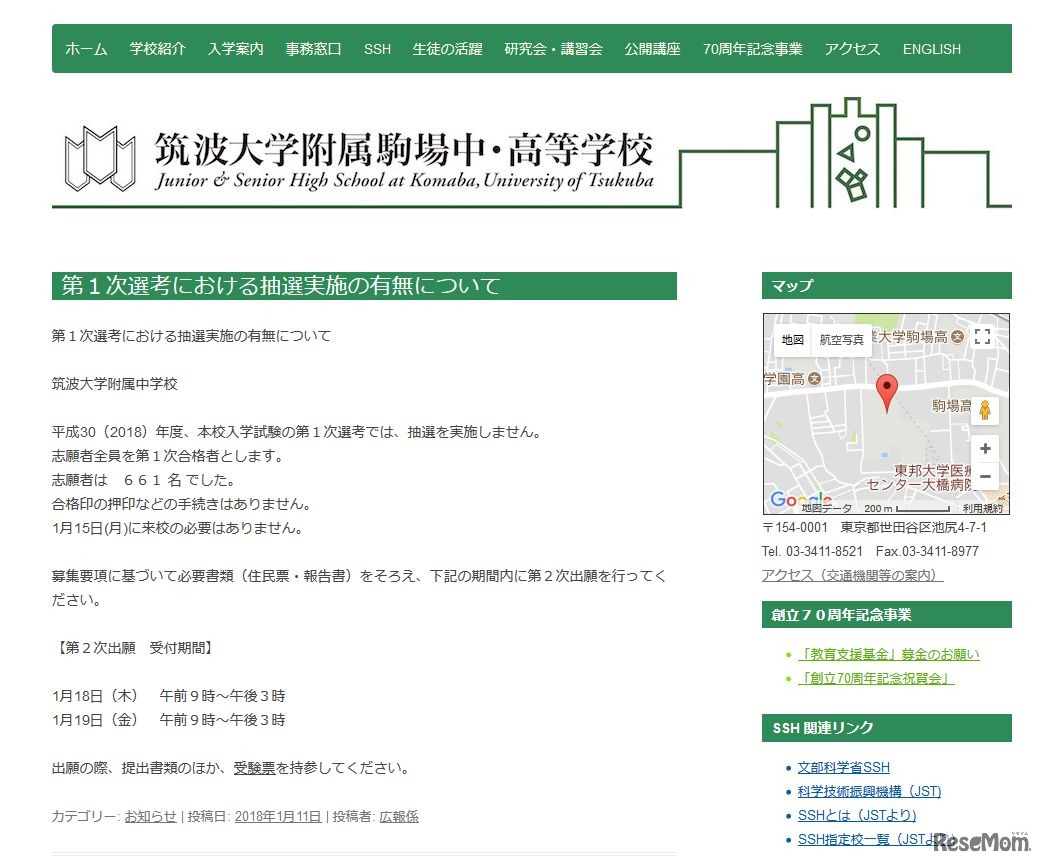Switch to the ENGLISH page

pos(931,49)
